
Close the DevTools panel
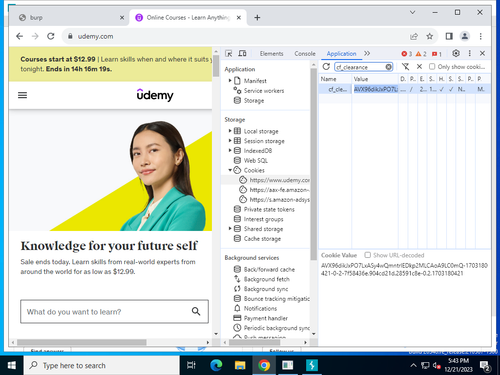click(482, 53)
